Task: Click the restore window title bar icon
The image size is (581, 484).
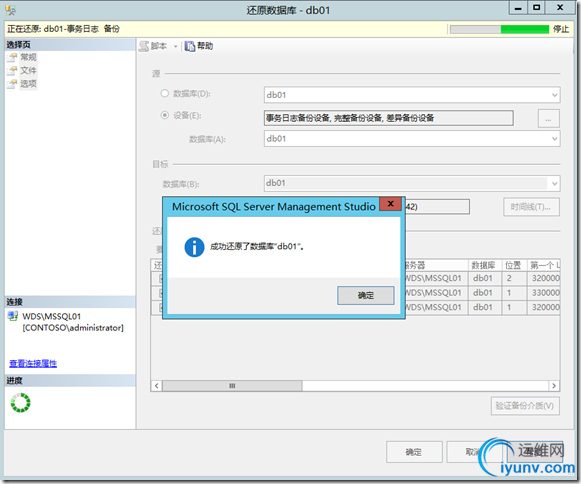Action: pyautogui.click(x=10, y=10)
